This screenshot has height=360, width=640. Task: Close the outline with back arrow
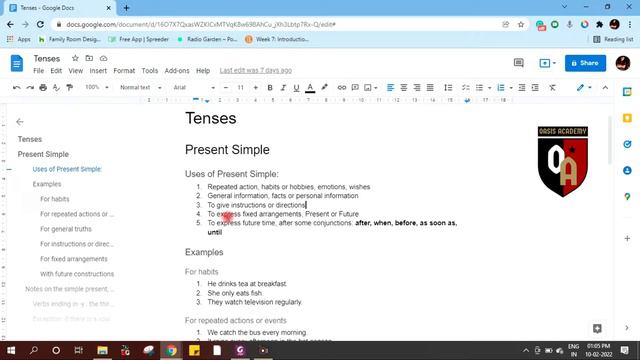pos(20,122)
